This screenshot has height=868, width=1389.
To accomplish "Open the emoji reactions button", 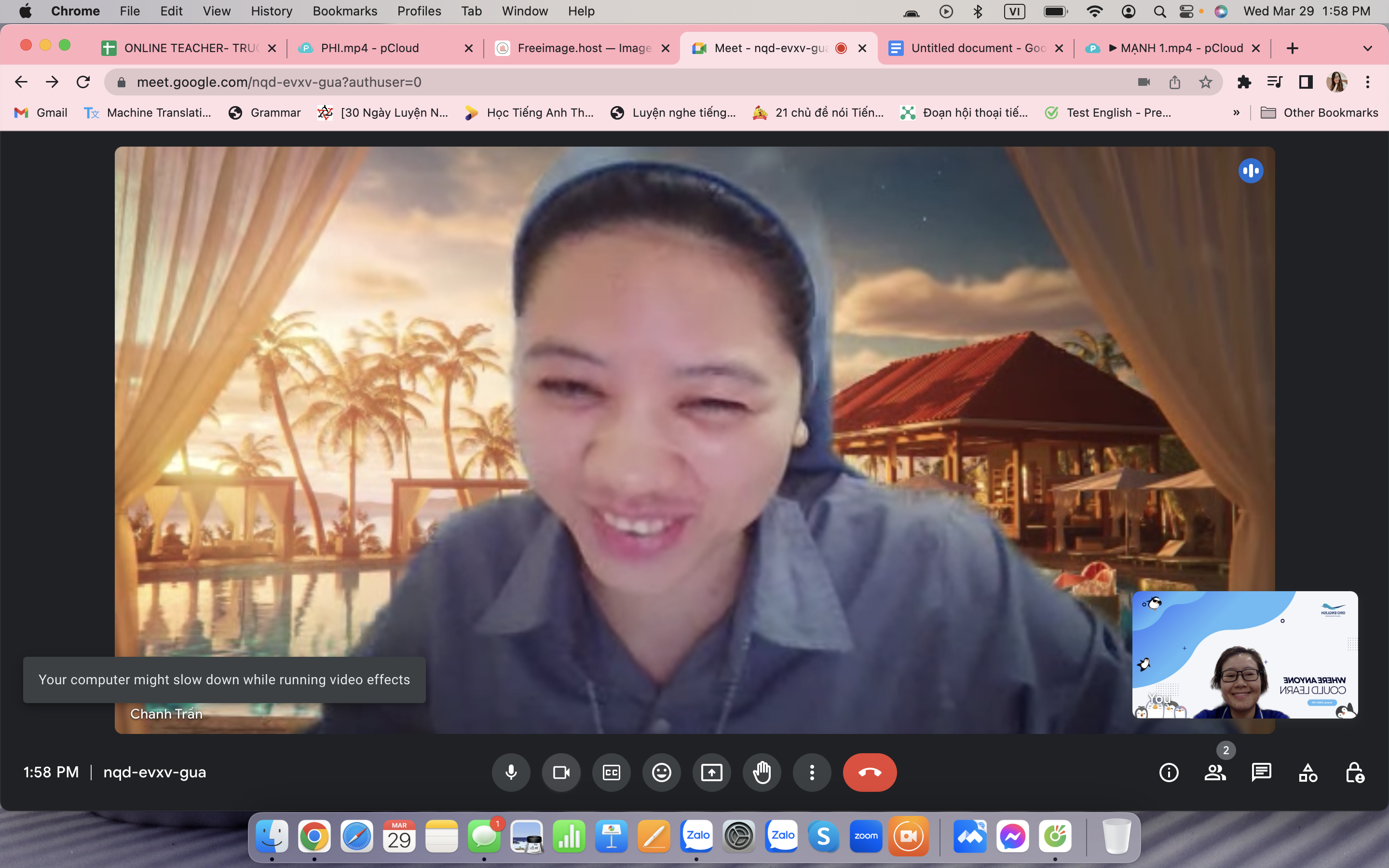I will point(661,772).
